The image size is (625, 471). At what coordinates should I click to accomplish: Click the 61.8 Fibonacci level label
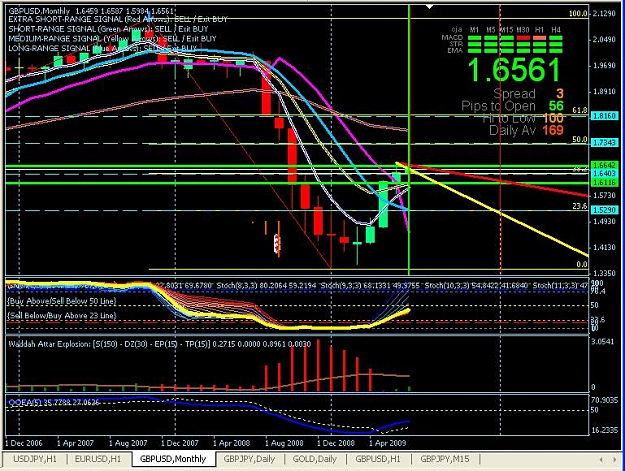[x=580, y=110]
